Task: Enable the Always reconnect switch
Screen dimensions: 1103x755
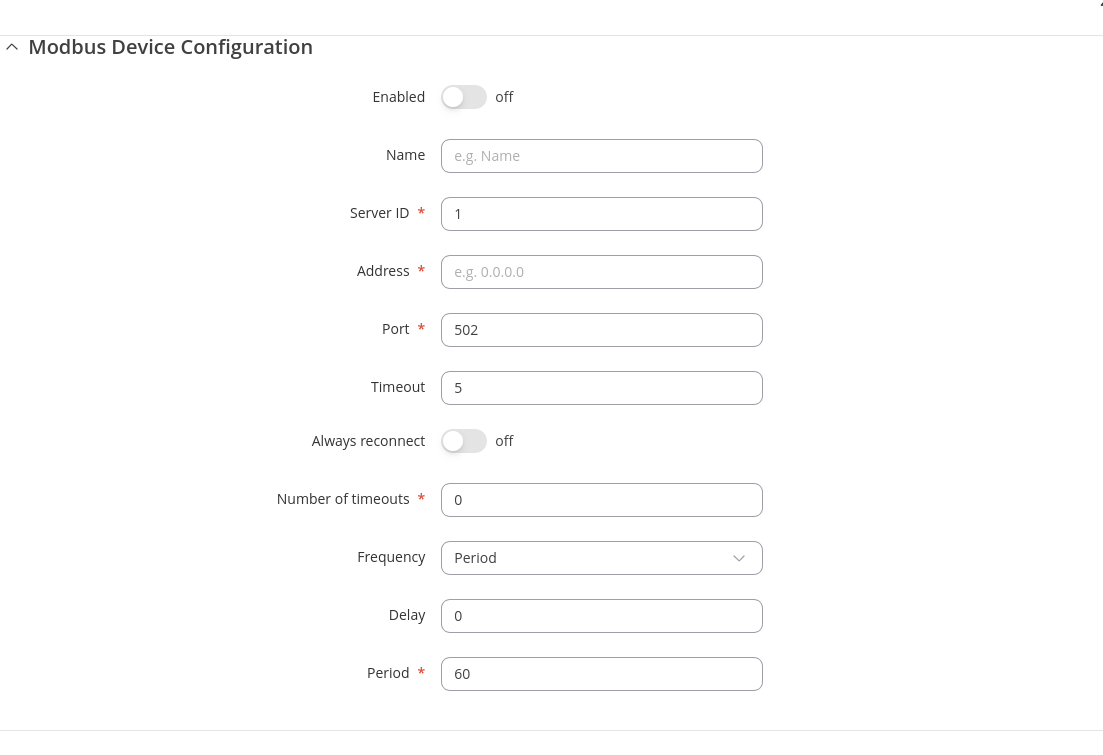Action: click(x=463, y=441)
